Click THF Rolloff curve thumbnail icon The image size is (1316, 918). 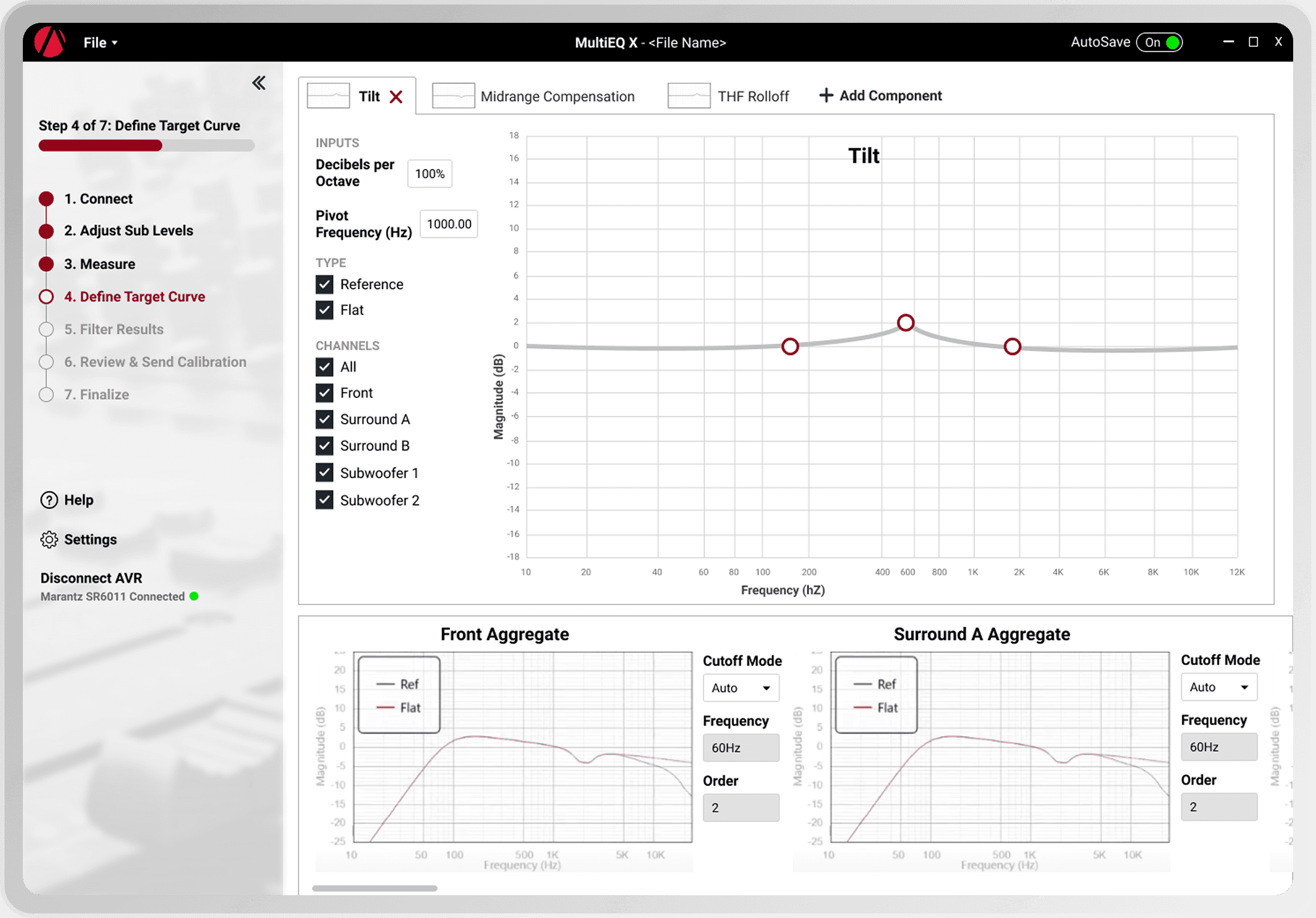[688, 96]
